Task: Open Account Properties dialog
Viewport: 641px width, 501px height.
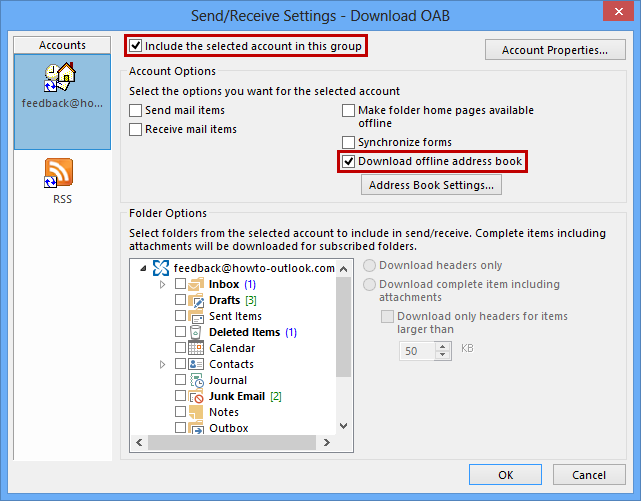Action: tap(555, 50)
